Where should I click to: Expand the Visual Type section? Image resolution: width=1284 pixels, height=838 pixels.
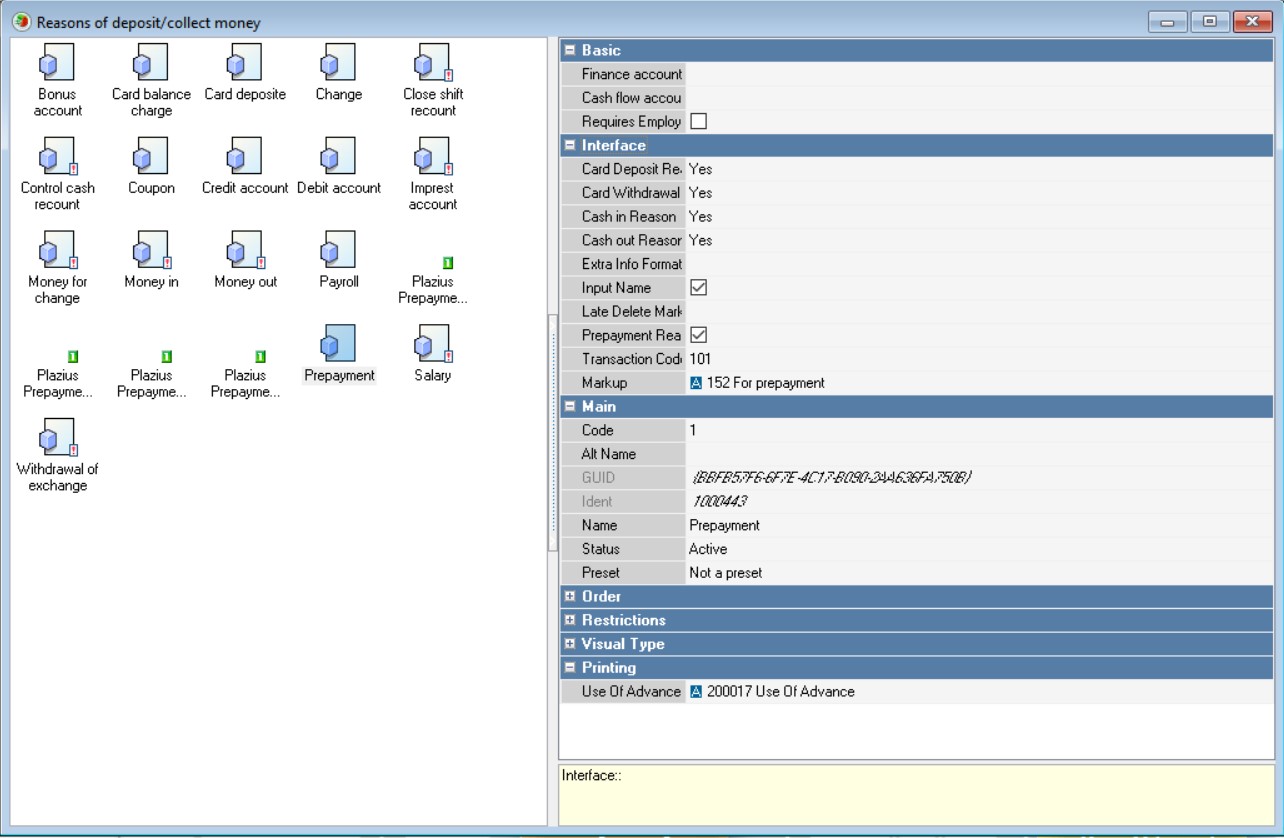coord(571,645)
